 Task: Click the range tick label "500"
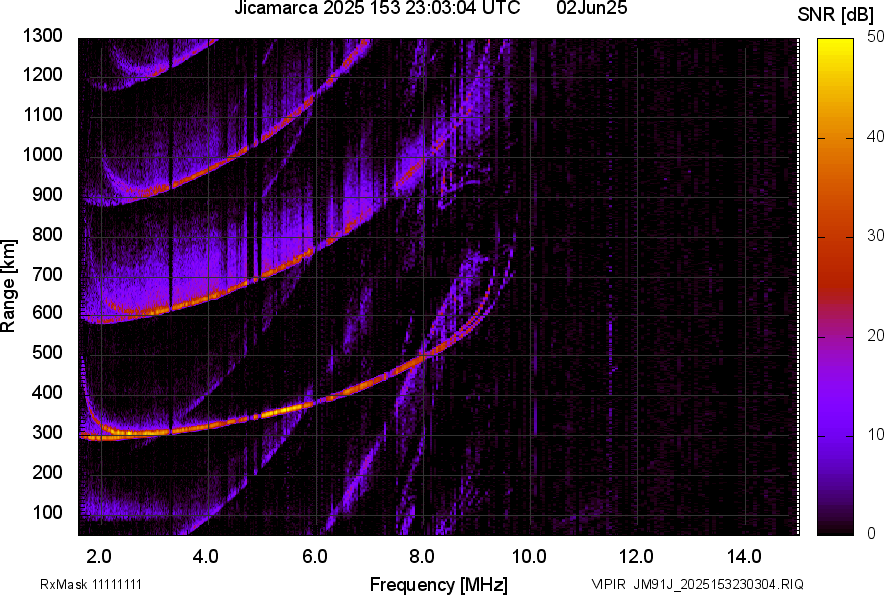click(x=47, y=352)
